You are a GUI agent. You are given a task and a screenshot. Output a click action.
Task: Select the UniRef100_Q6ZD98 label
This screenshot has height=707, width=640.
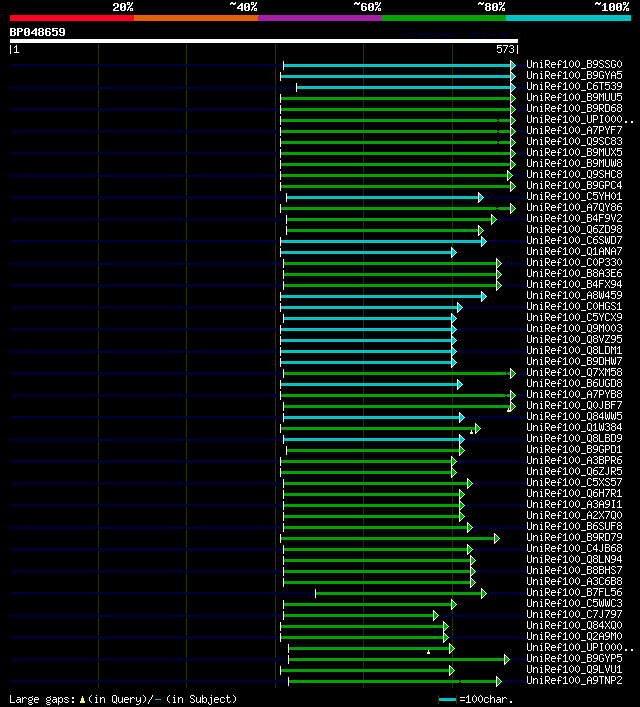click(574, 229)
